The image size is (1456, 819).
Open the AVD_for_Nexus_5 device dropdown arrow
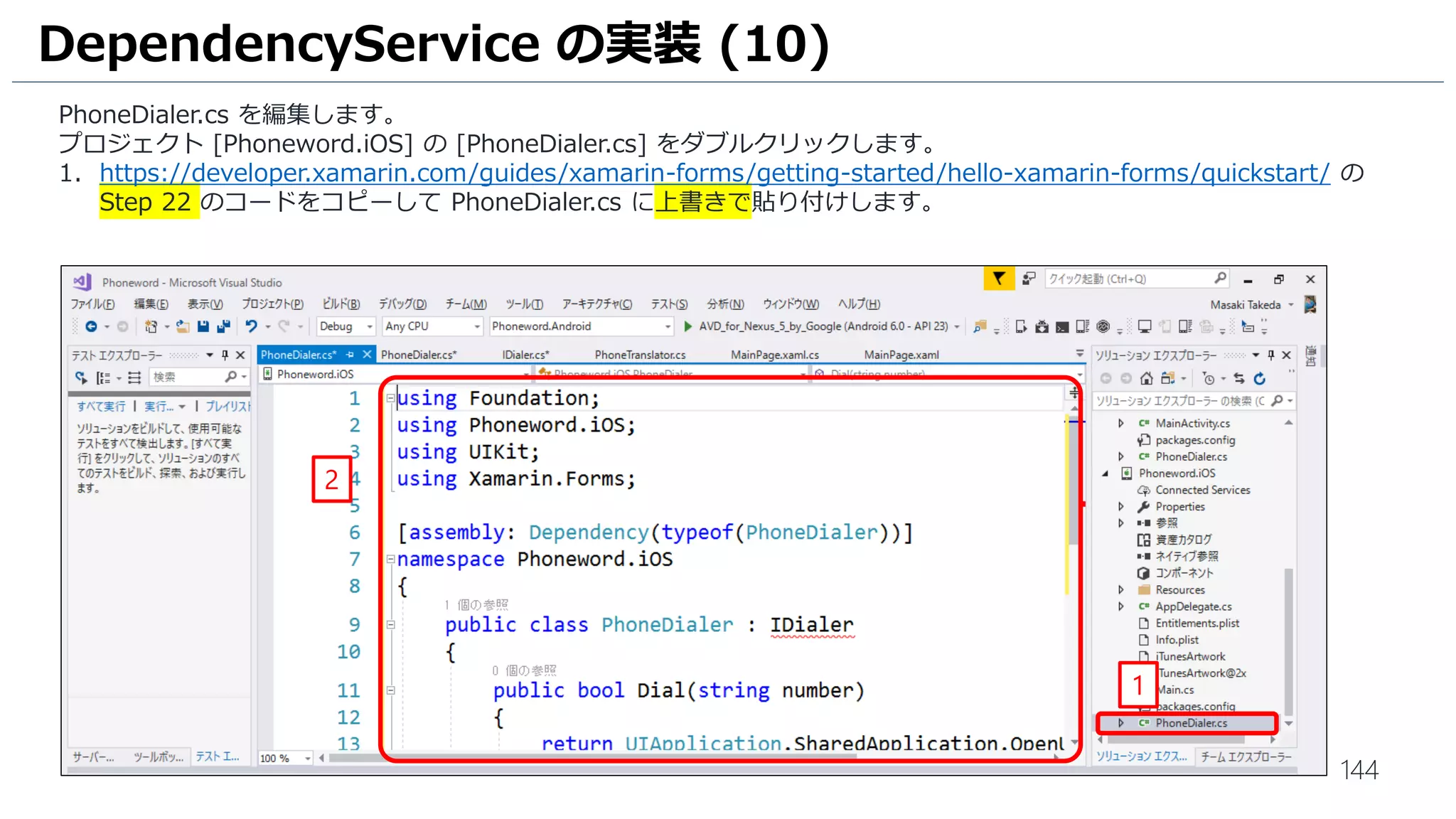tap(956, 326)
